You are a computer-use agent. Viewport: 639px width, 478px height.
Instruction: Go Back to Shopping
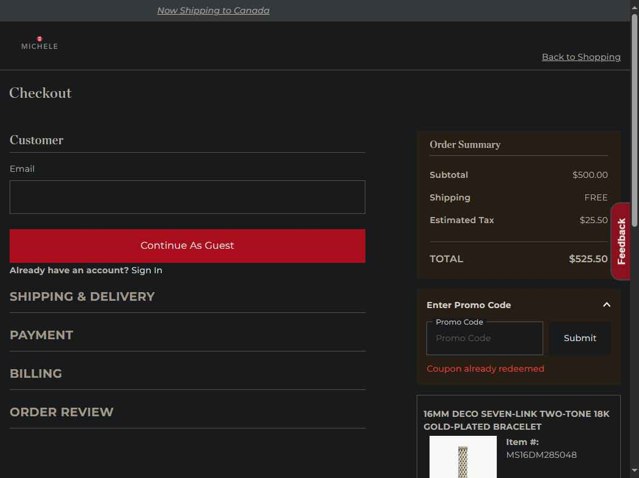581,57
